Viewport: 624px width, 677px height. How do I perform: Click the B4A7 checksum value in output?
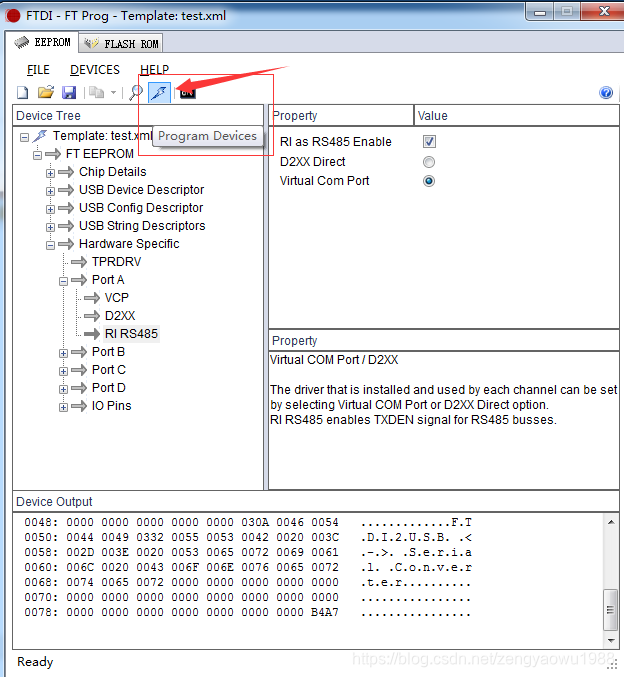325,612
